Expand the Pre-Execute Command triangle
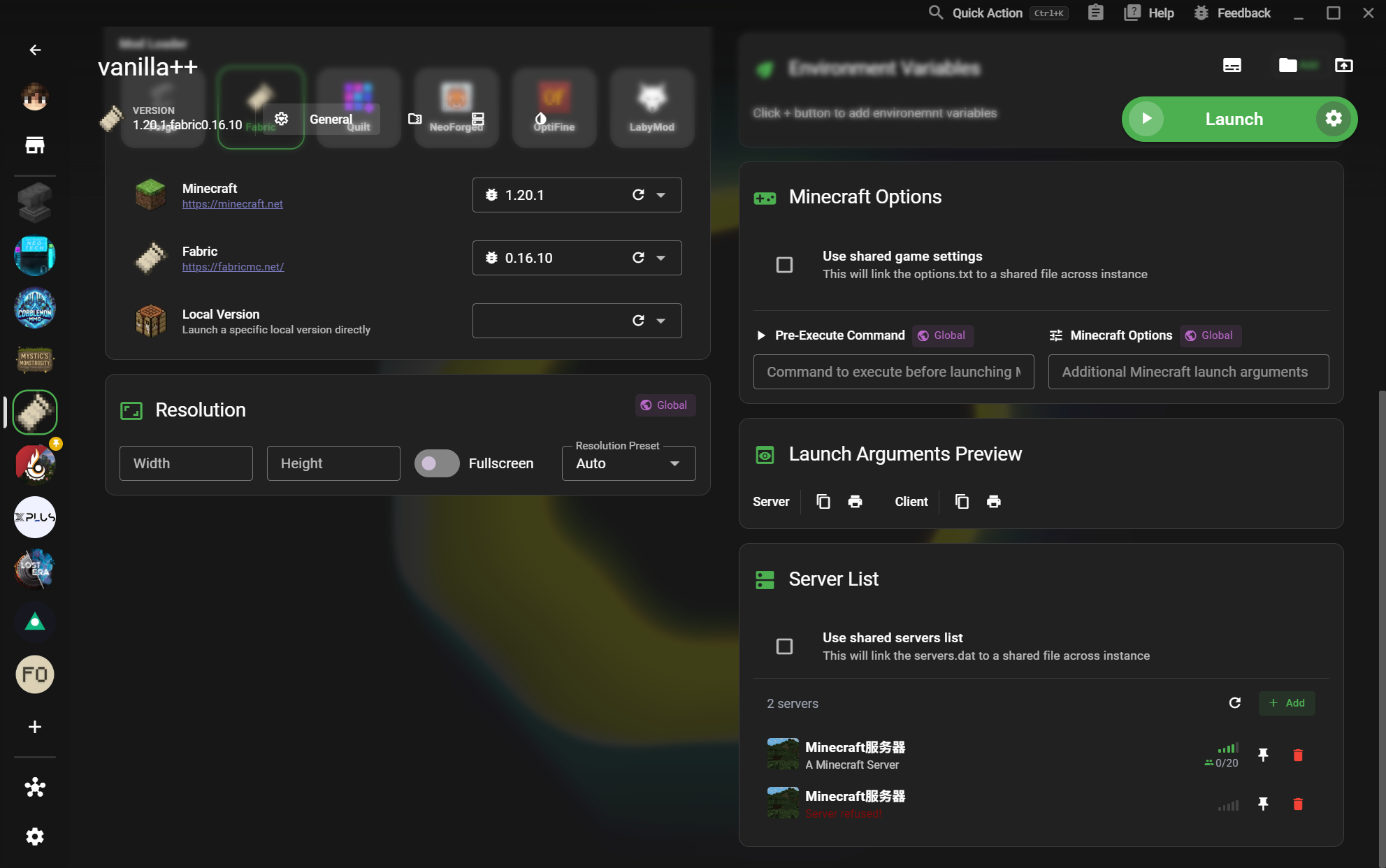The height and width of the screenshot is (868, 1386). click(761, 335)
